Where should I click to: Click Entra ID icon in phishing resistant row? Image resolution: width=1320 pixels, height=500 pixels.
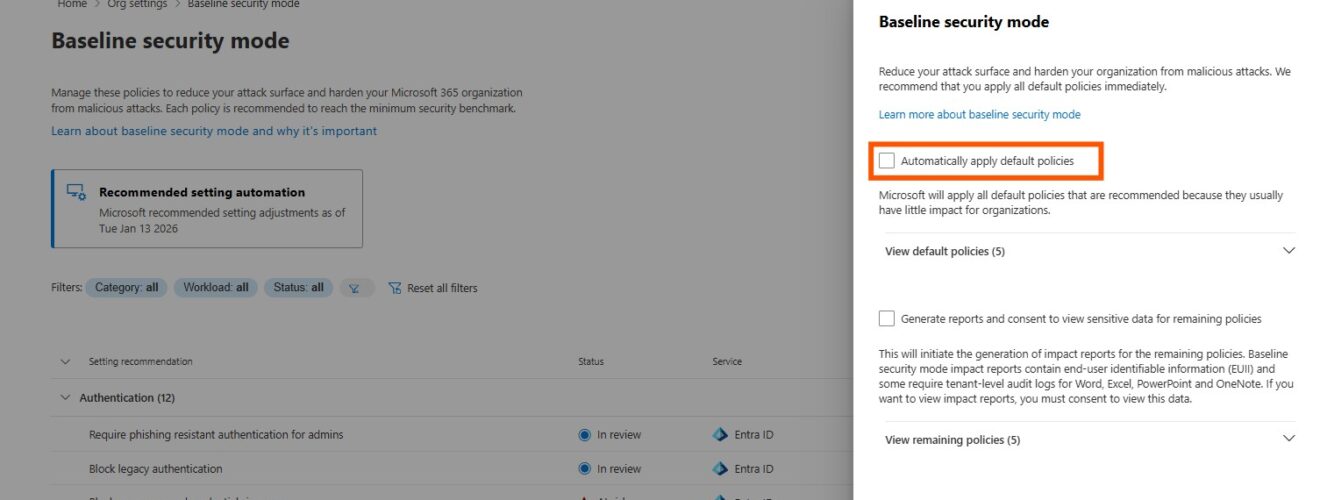tap(720, 435)
